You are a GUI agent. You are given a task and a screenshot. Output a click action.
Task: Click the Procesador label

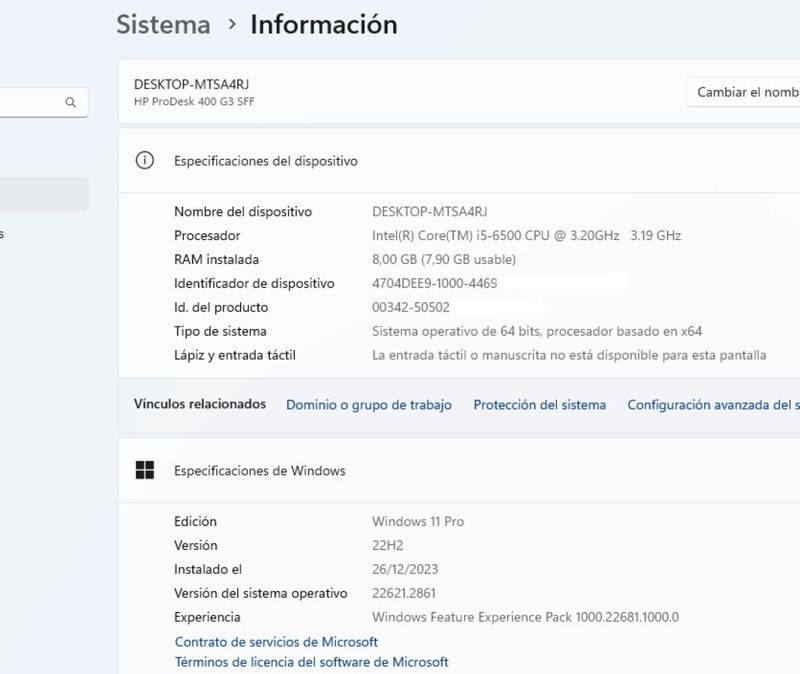click(x=207, y=235)
